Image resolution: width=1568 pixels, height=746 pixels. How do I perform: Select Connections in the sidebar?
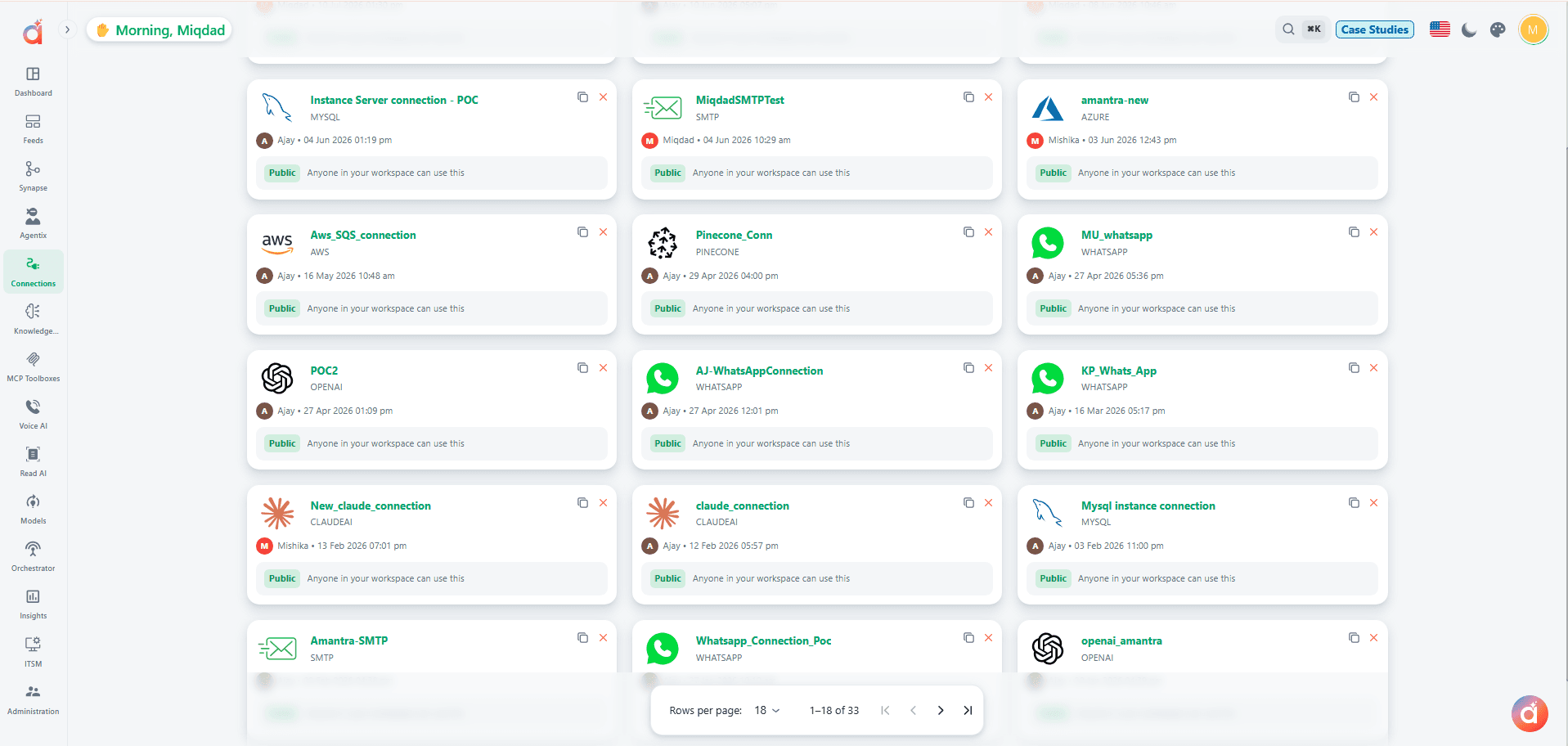tap(33, 272)
